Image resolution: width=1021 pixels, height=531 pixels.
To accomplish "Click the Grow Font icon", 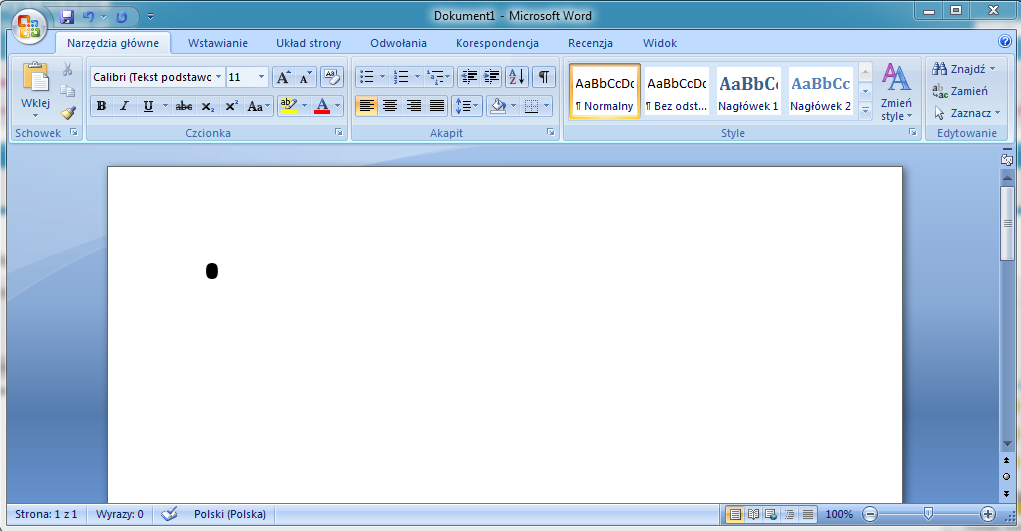I will pyautogui.click(x=283, y=77).
